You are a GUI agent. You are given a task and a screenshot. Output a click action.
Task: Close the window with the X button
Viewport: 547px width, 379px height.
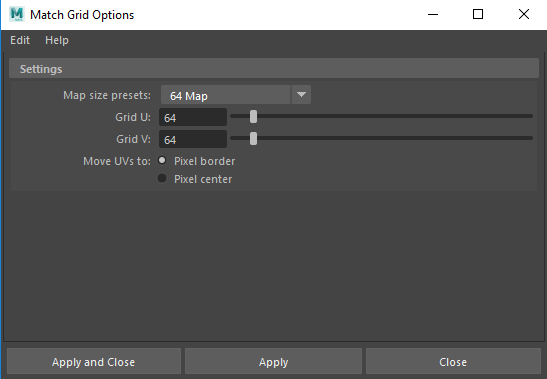point(524,14)
